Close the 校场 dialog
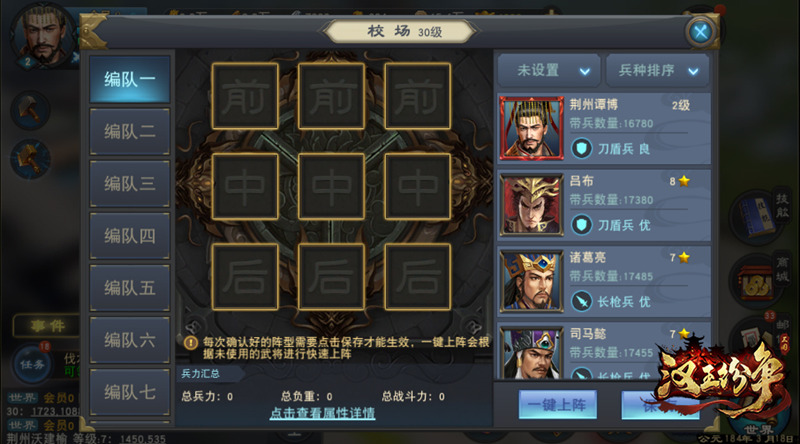This screenshot has height=444, width=800. point(701,32)
